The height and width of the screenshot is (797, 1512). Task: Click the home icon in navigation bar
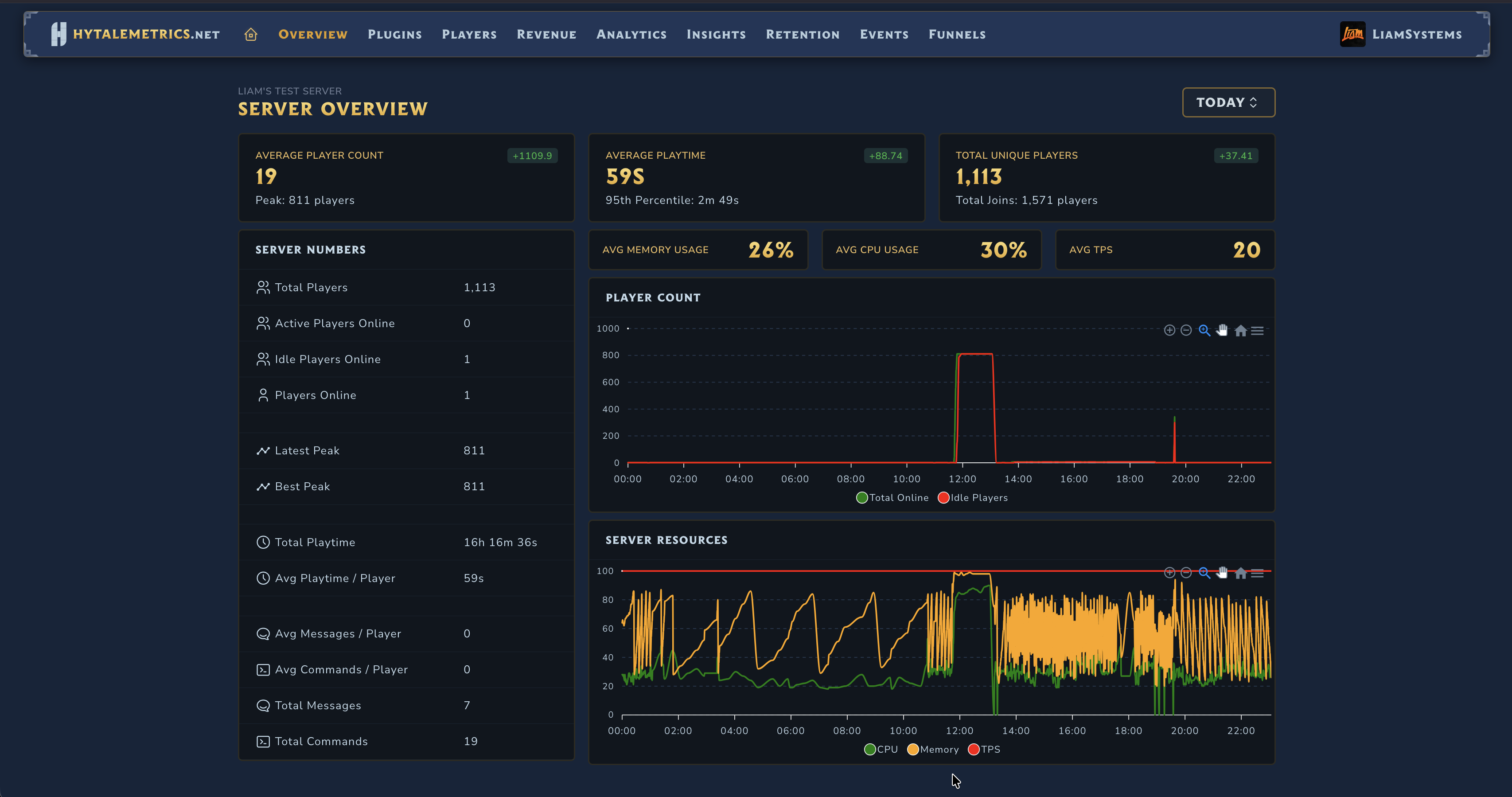pyautogui.click(x=251, y=35)
